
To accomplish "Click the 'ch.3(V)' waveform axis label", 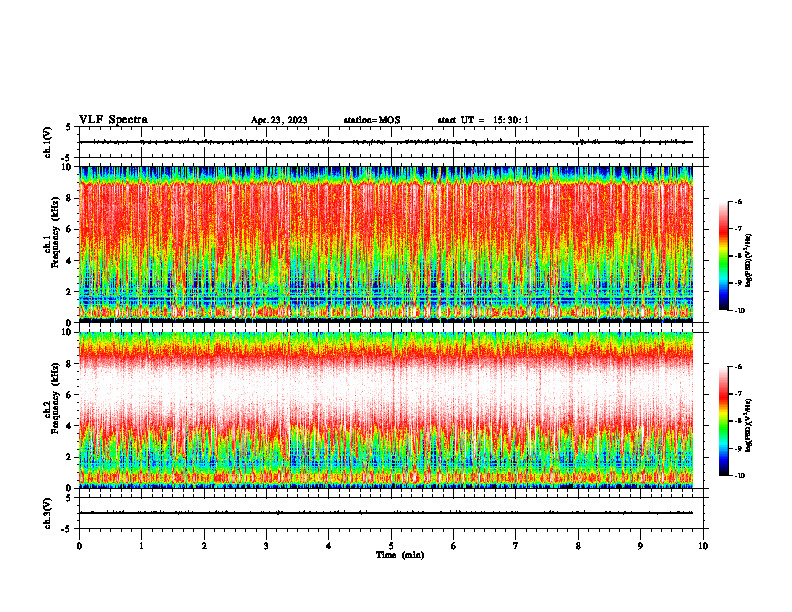I will click(x=47, y=513).
